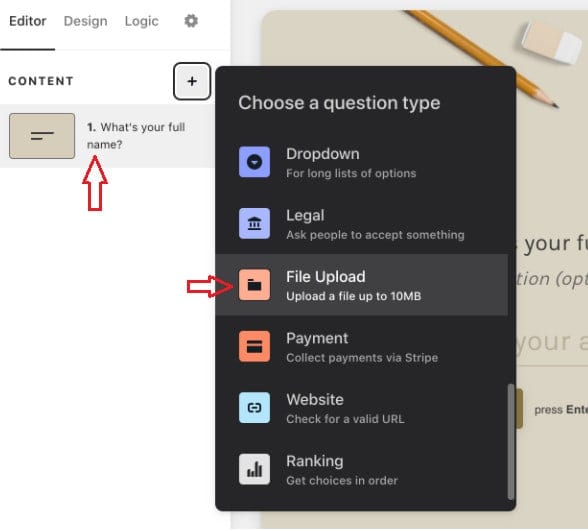Select the Legal question type label
588x531 pixels.
pos(305,216)
